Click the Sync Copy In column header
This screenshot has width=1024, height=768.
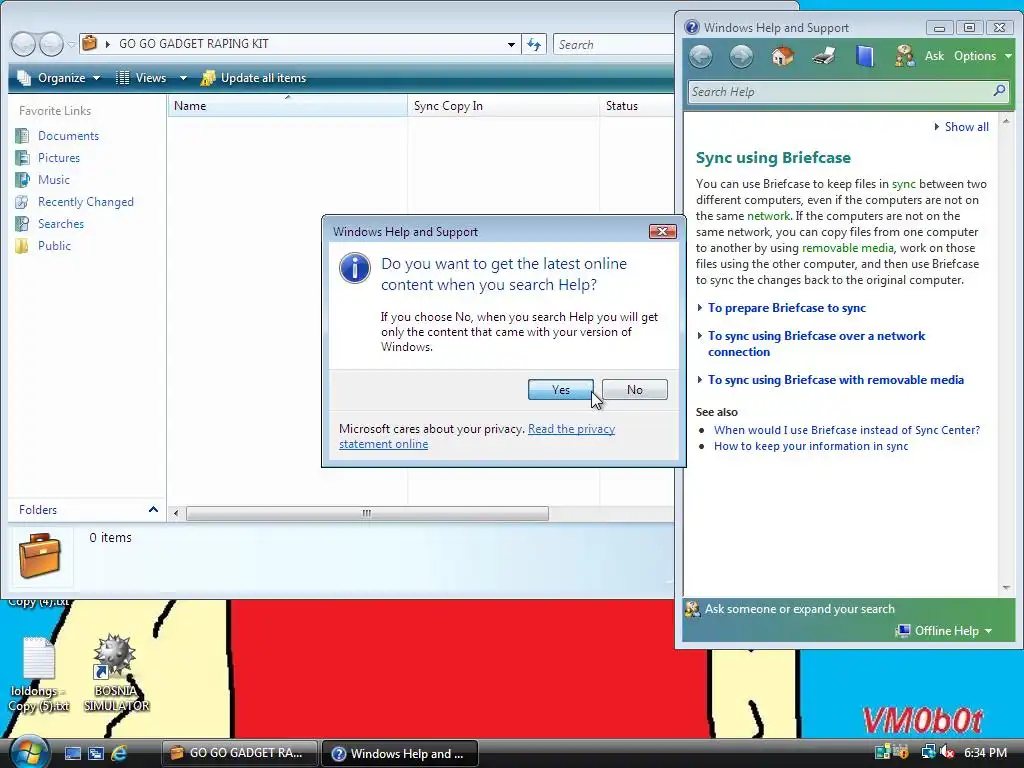coord(503,106)
